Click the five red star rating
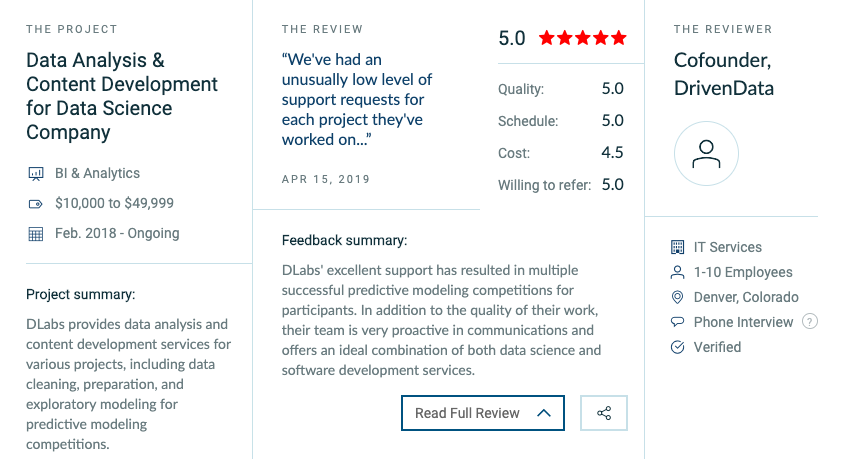 point(582,39)
